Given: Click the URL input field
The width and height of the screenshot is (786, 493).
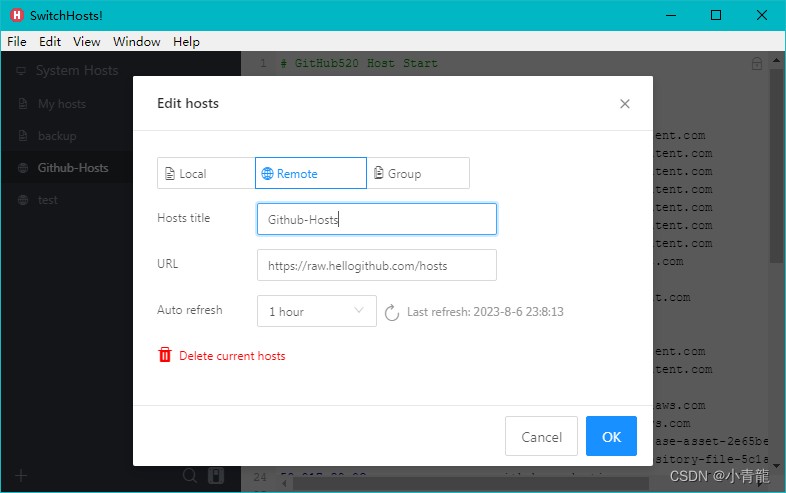Looking at the screenshot, I should [x=376, y=265].
